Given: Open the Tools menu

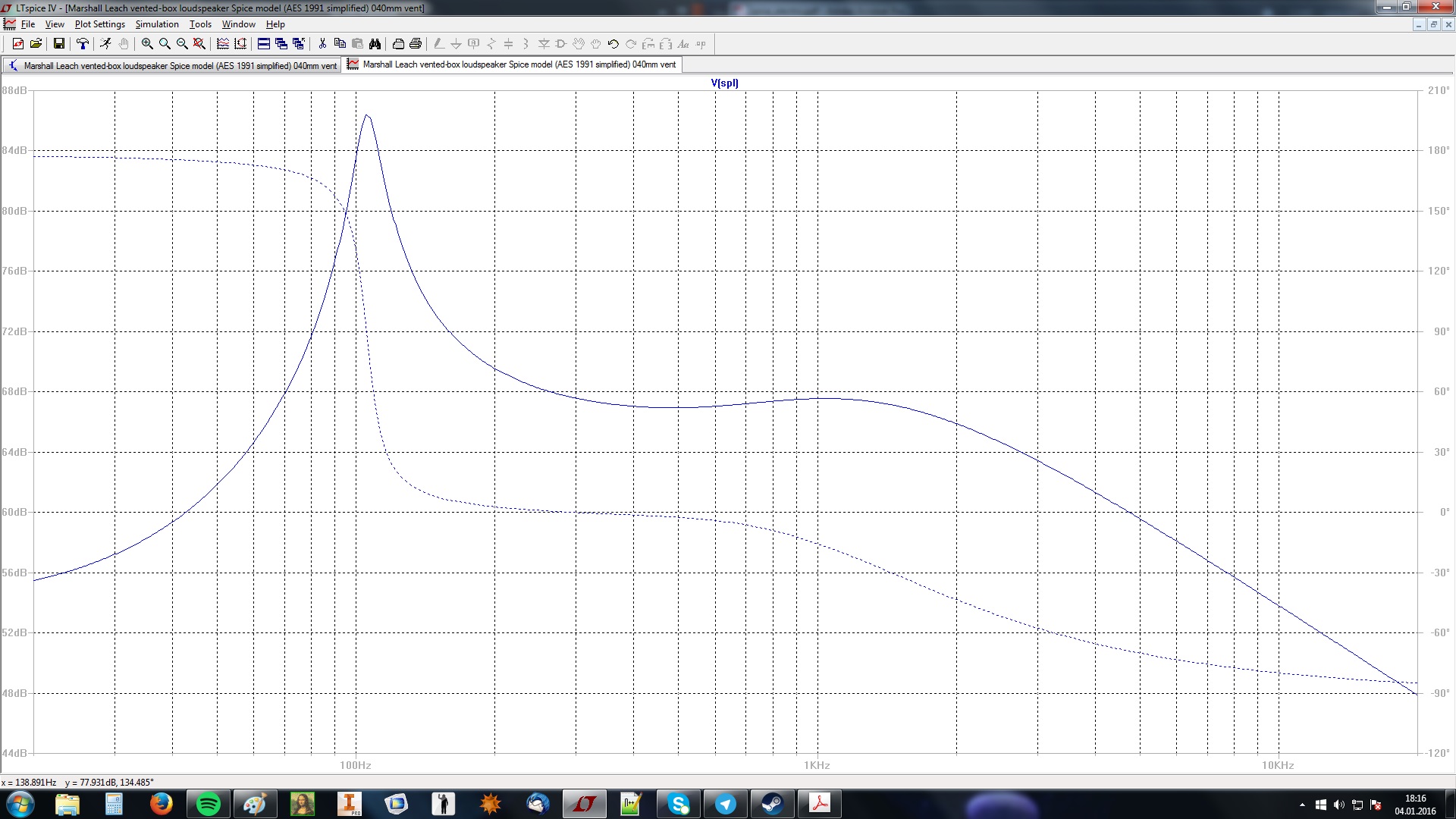Looking at the screenshot, I should (200, 24).
